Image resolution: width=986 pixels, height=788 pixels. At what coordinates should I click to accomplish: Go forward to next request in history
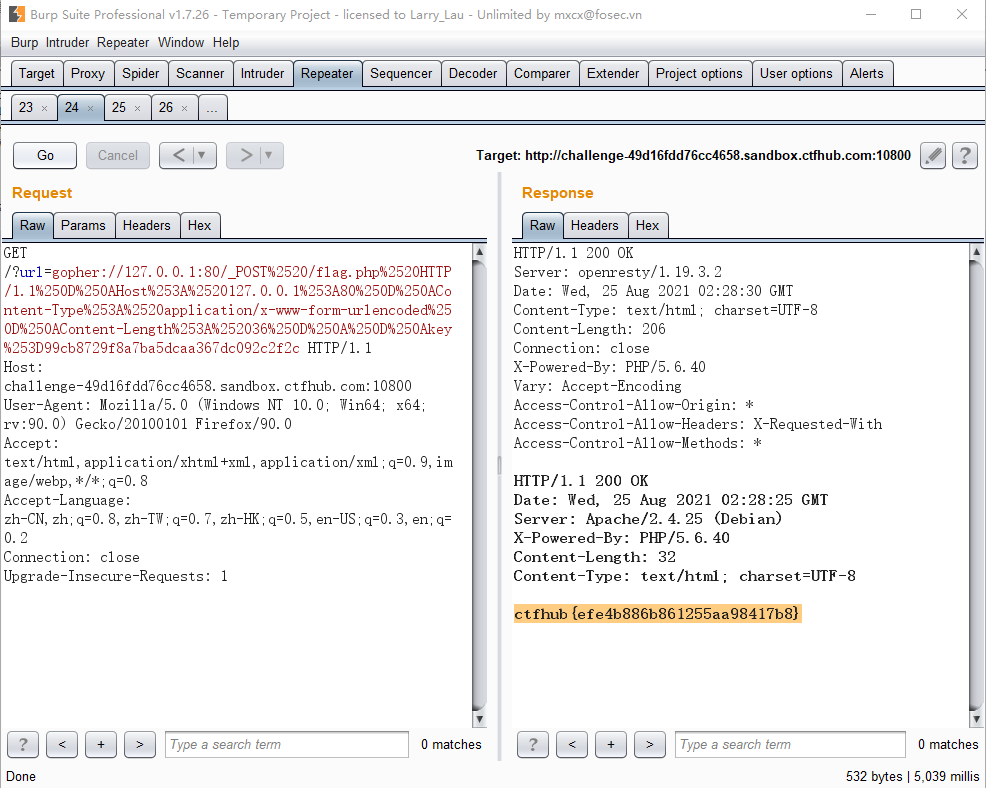click(246, 155)
